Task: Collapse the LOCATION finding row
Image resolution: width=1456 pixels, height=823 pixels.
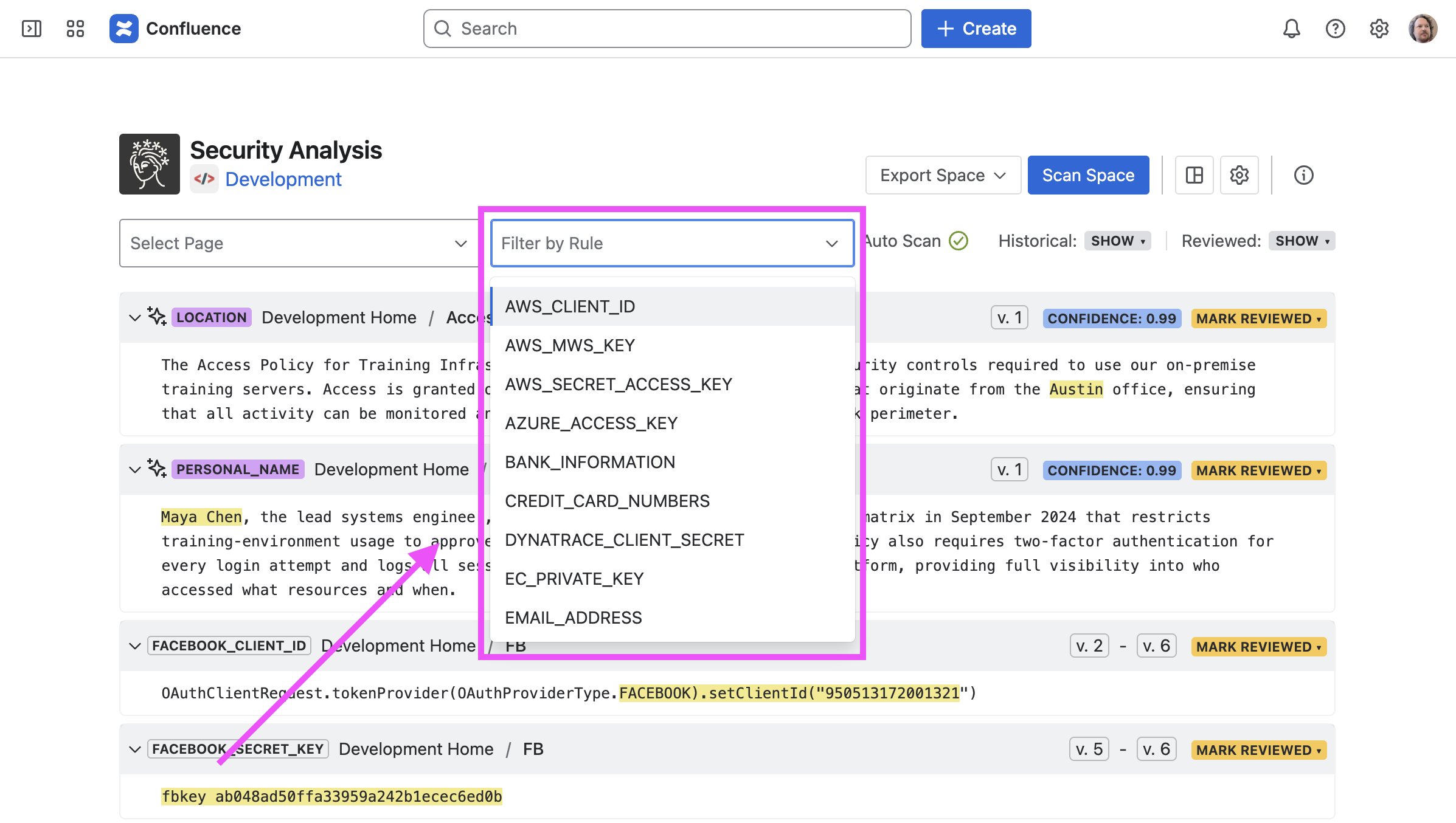Action: pyautogui.click(x=135, y=318)
